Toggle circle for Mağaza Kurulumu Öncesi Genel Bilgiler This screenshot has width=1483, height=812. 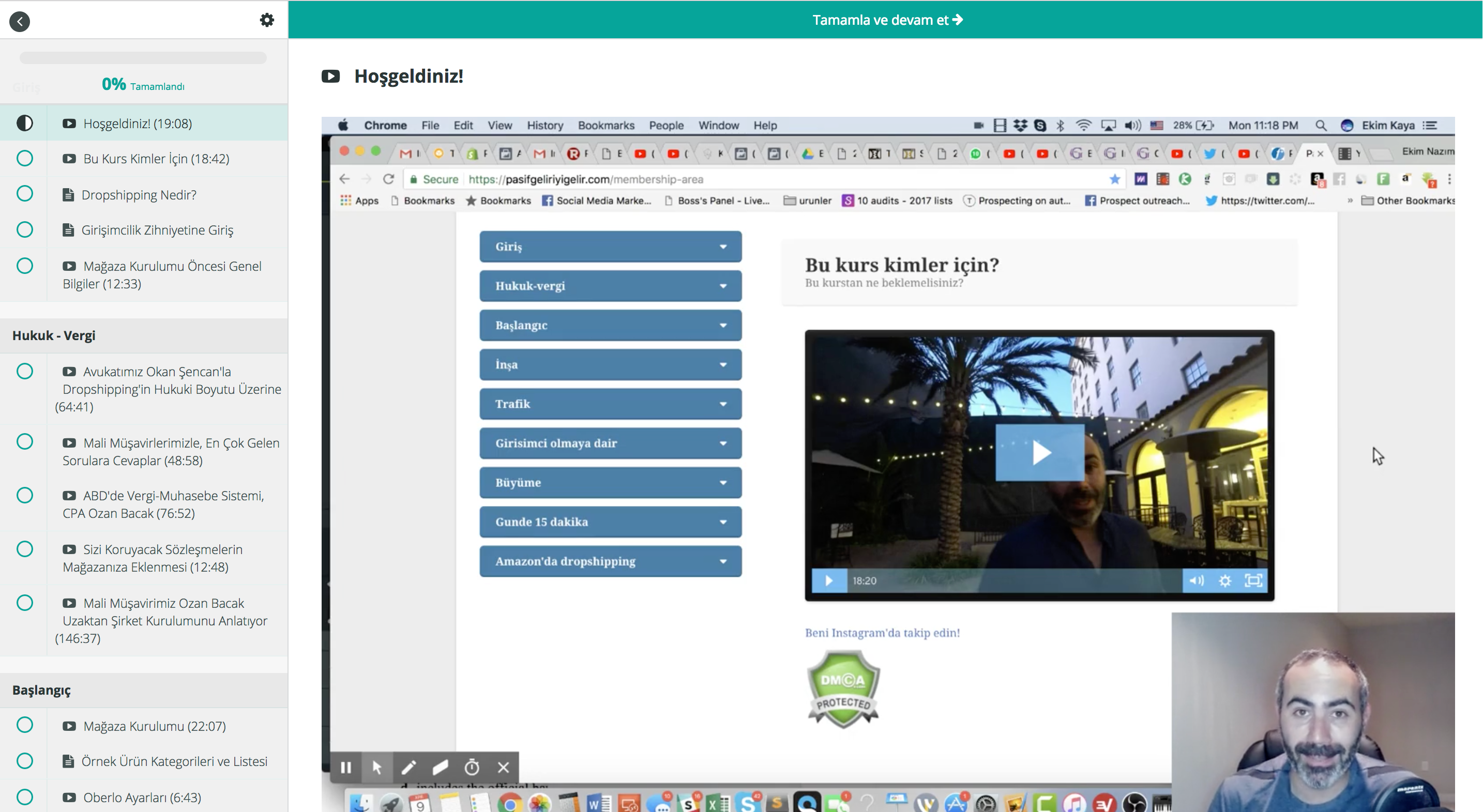pyautogui.click(x=25, y=266)
